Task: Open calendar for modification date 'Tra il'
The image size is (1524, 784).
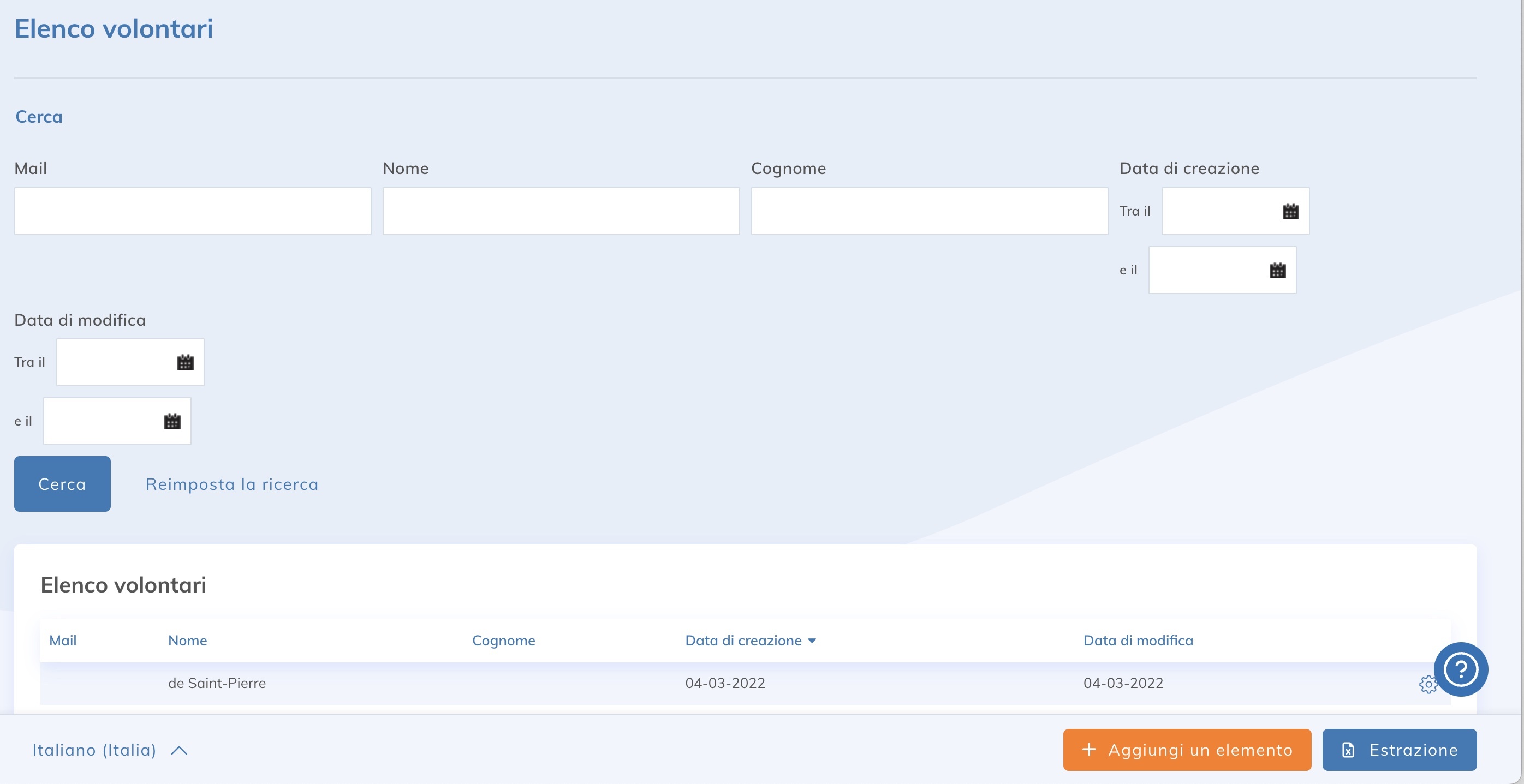Action: [185, 362]
